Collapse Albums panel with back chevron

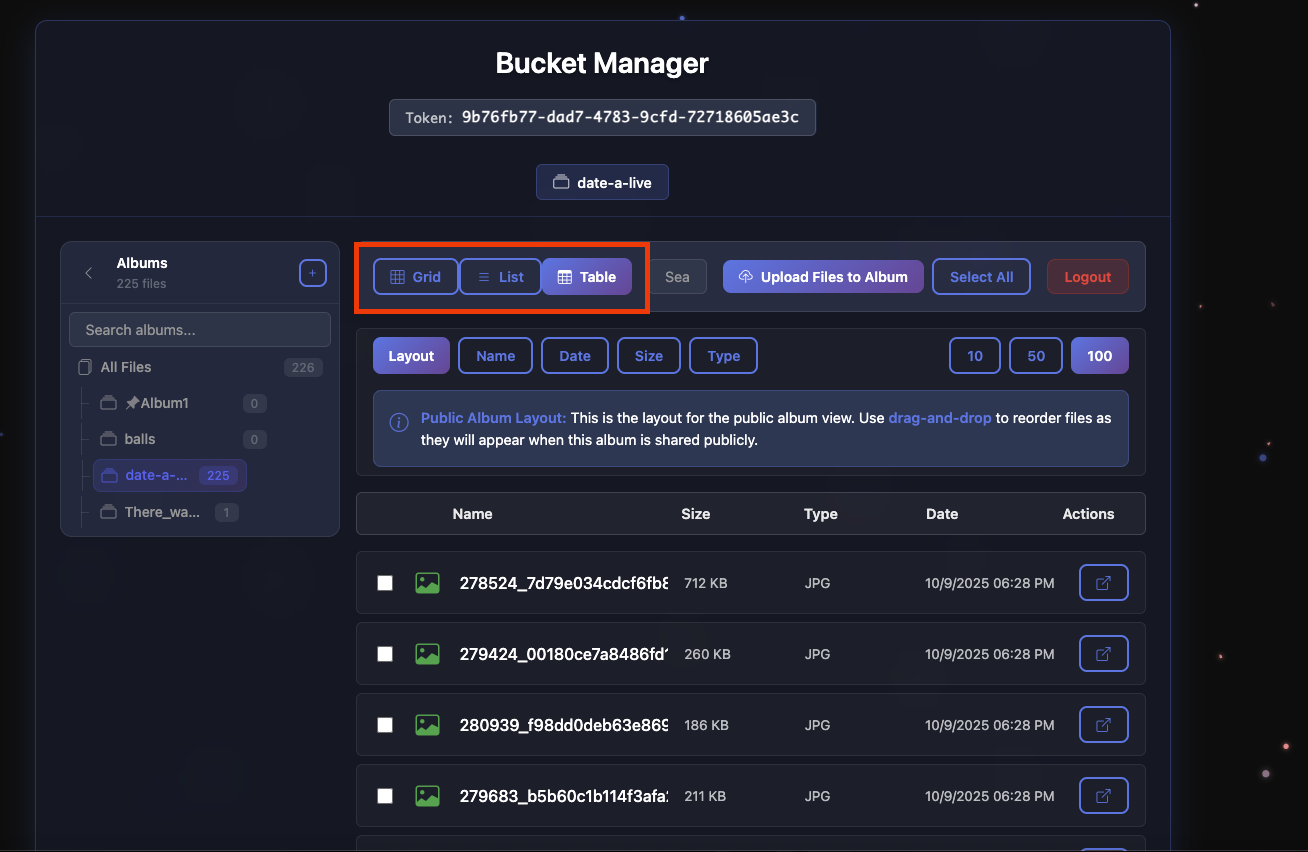(89, 273)
